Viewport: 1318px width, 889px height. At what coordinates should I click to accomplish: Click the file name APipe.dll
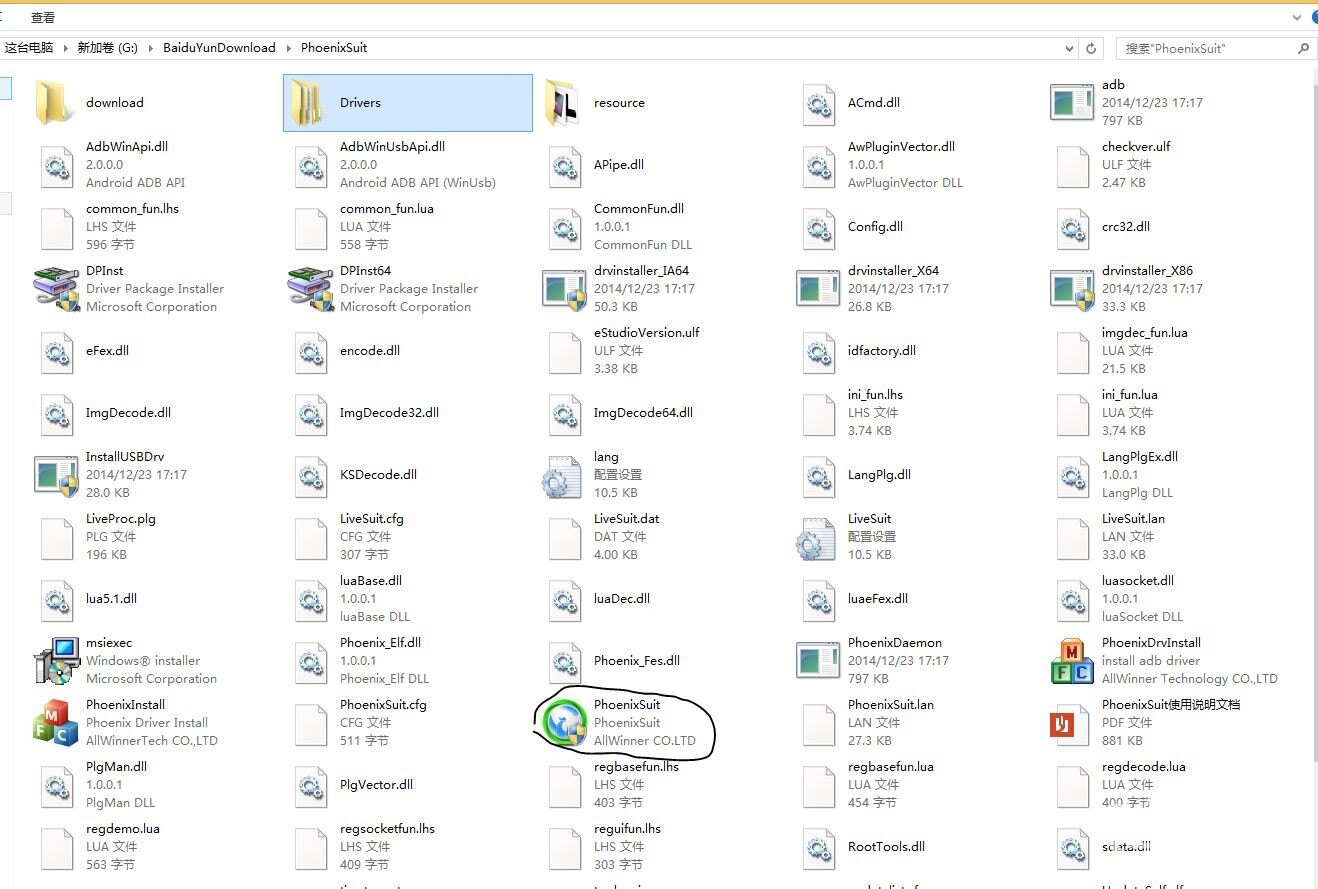[x=619, y=165]
